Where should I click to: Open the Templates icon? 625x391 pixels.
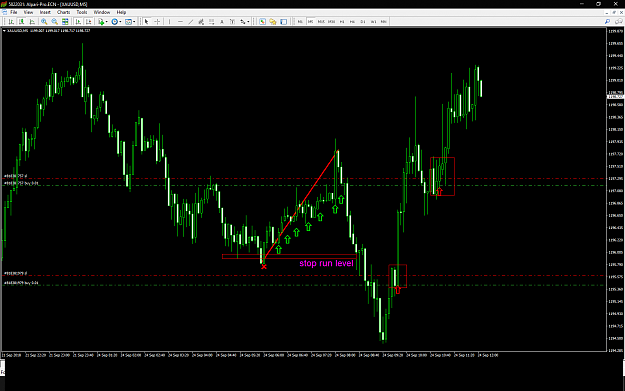point(128,22)
